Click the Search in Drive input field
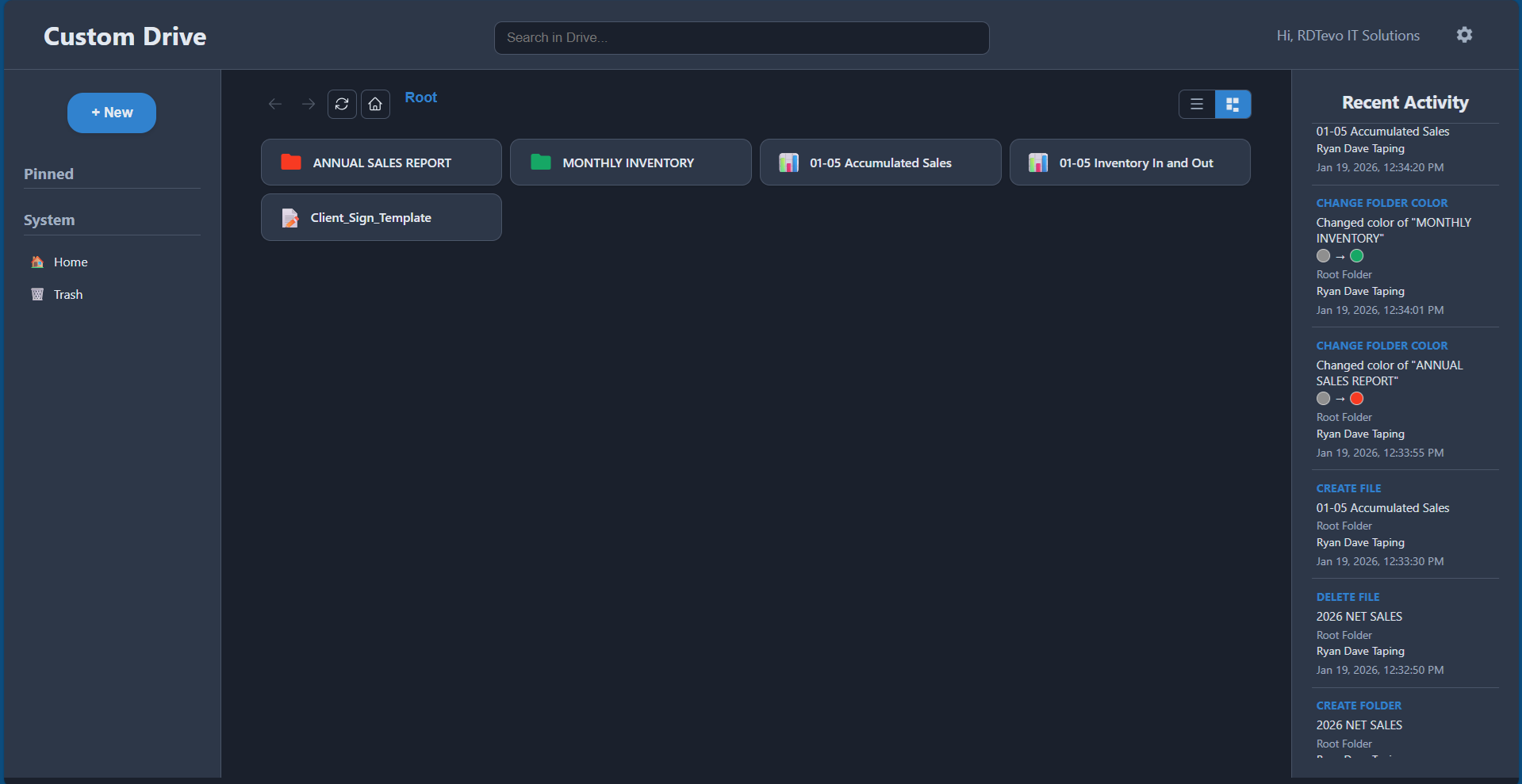Screen dimensions: 1522x784 click(741, 37)
